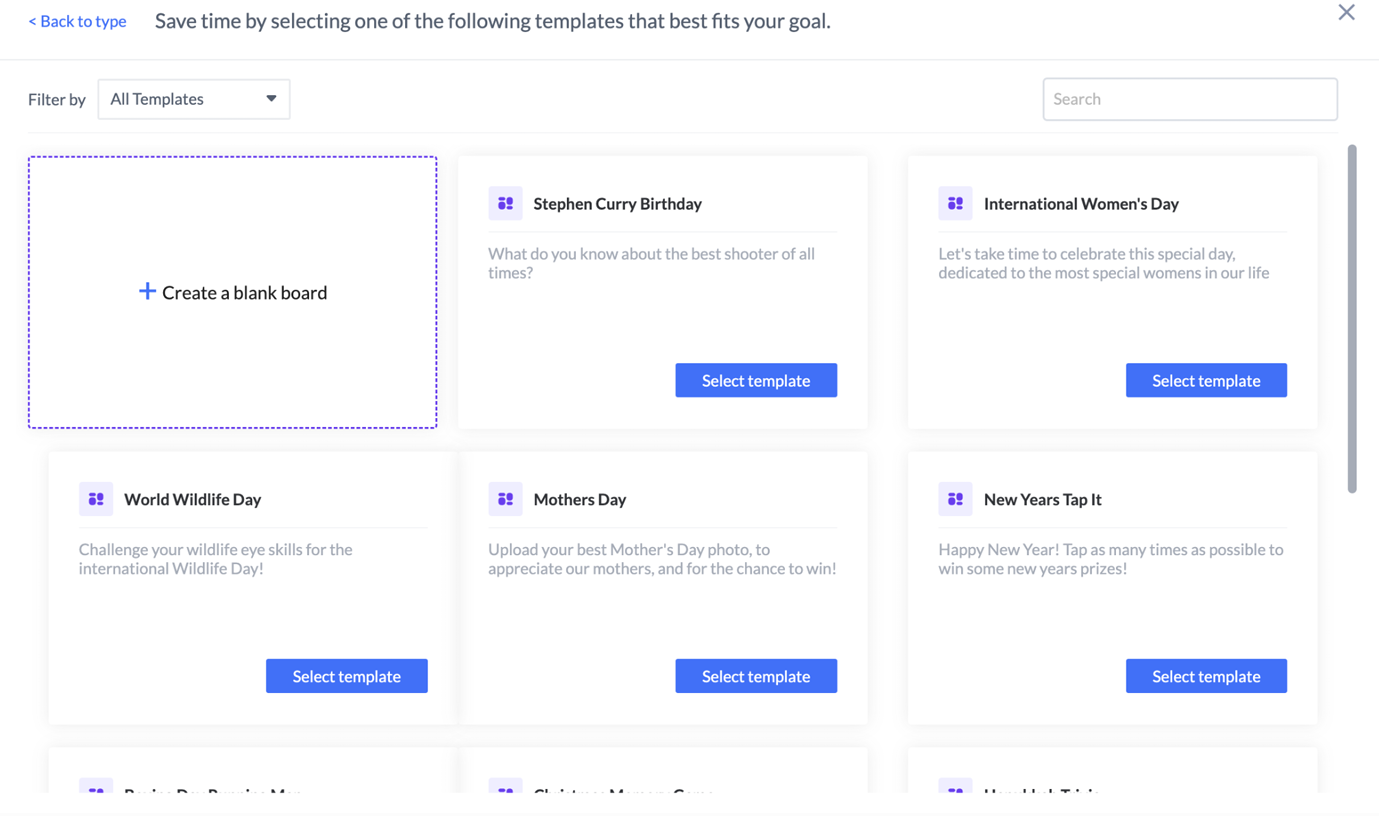Image resolution: width=1379 pixels, height=816 pixels.
Task: Click the Mothers Day template icon
Action: 505,499
